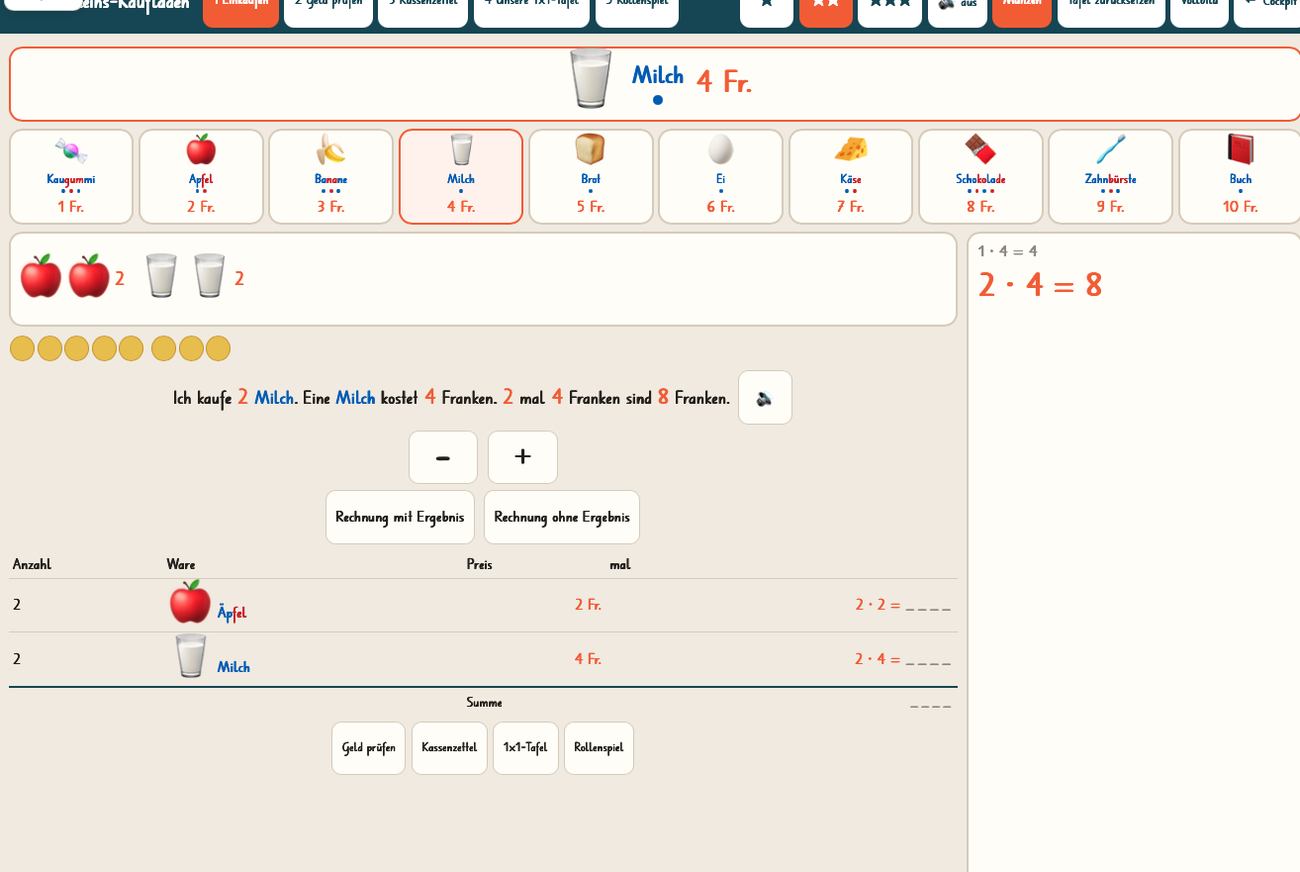
Task: Select the Kaugummi item for 1 Fr.
Action: pyautogui.click(x=71, y=176)
